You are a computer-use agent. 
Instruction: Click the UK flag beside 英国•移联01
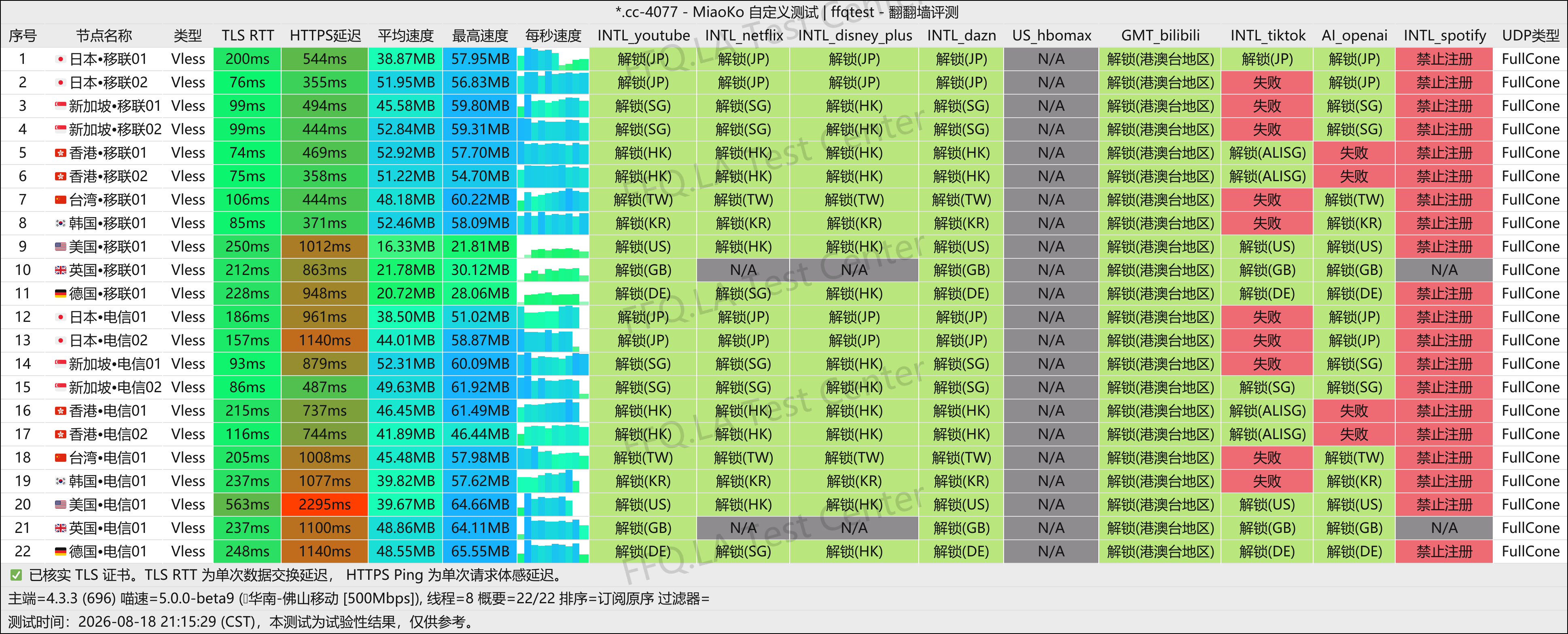tap(60, 270)
